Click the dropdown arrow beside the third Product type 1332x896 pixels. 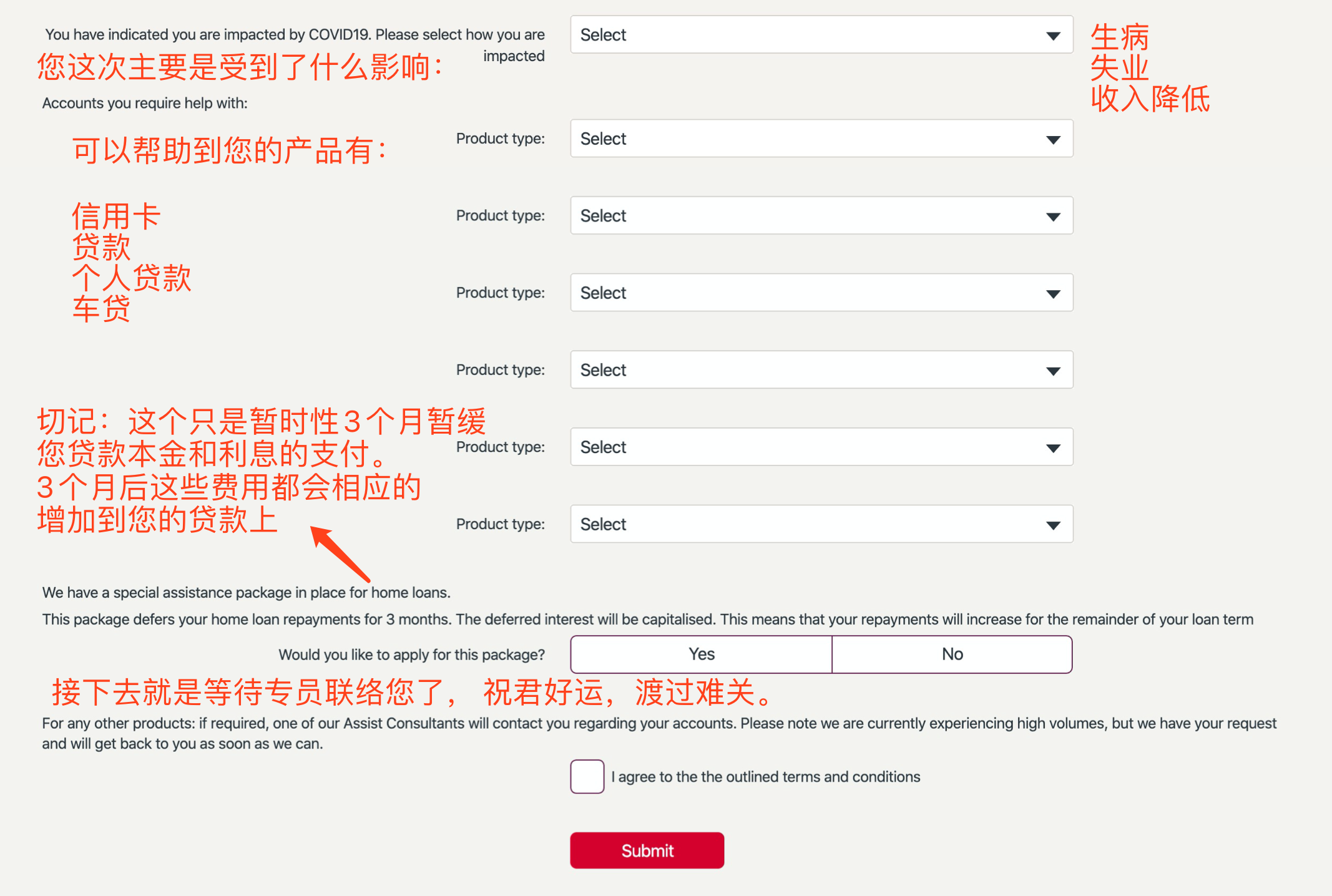pos(1052,292)
